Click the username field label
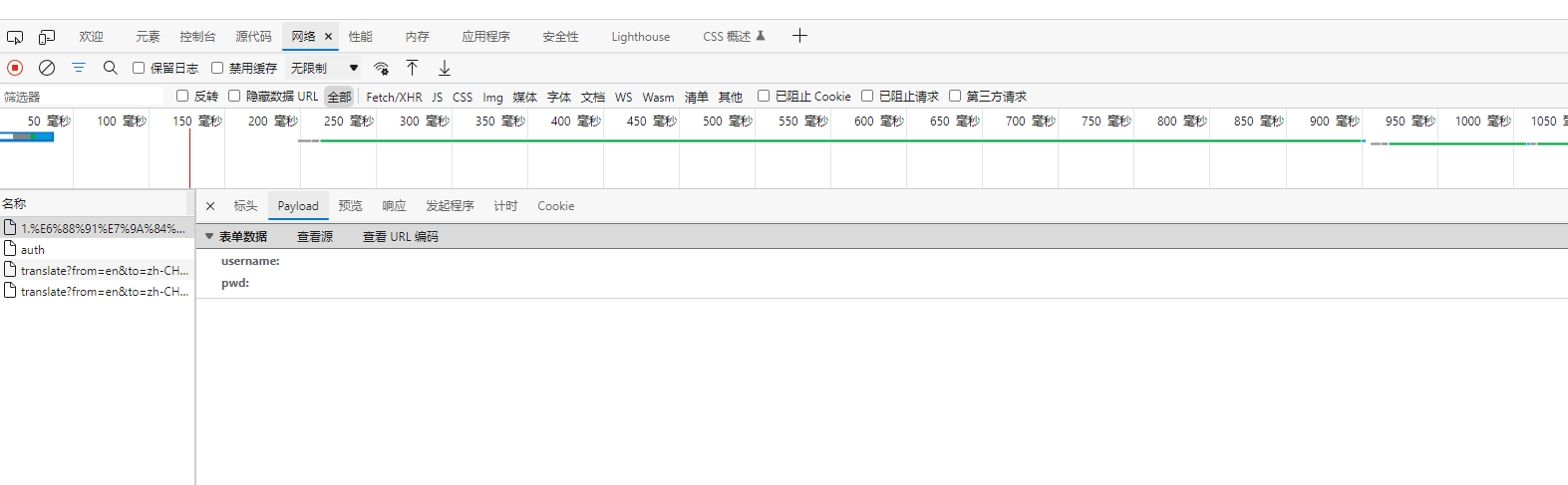Image resolution: width=1568 pixels, height=485 pixels. coord(250,261)
